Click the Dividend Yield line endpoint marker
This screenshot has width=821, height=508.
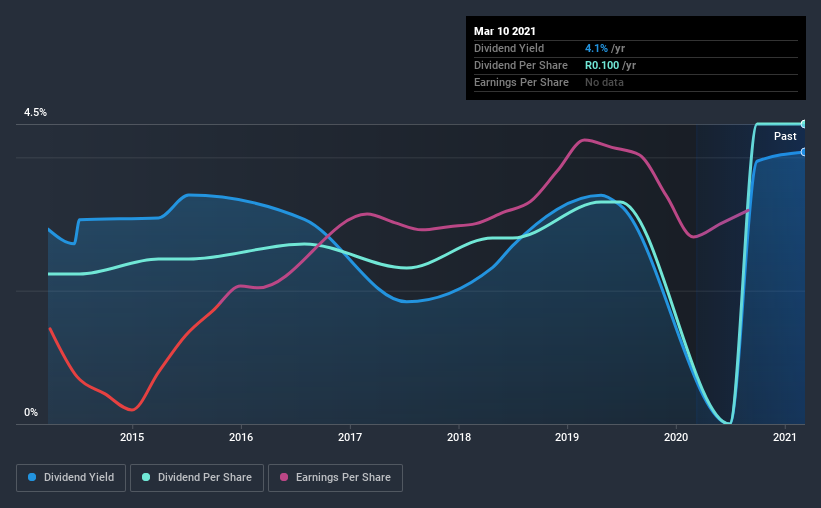(x=804, y=152)
